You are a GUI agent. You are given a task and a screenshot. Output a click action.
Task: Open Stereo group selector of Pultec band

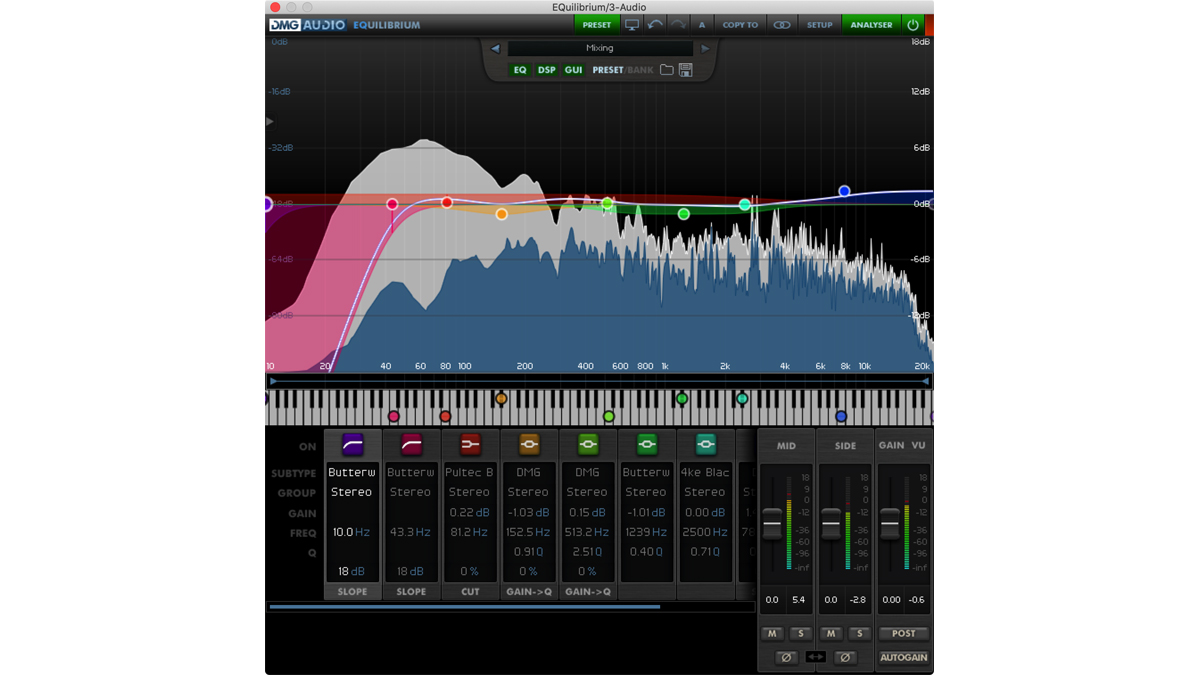click(469, 492)
